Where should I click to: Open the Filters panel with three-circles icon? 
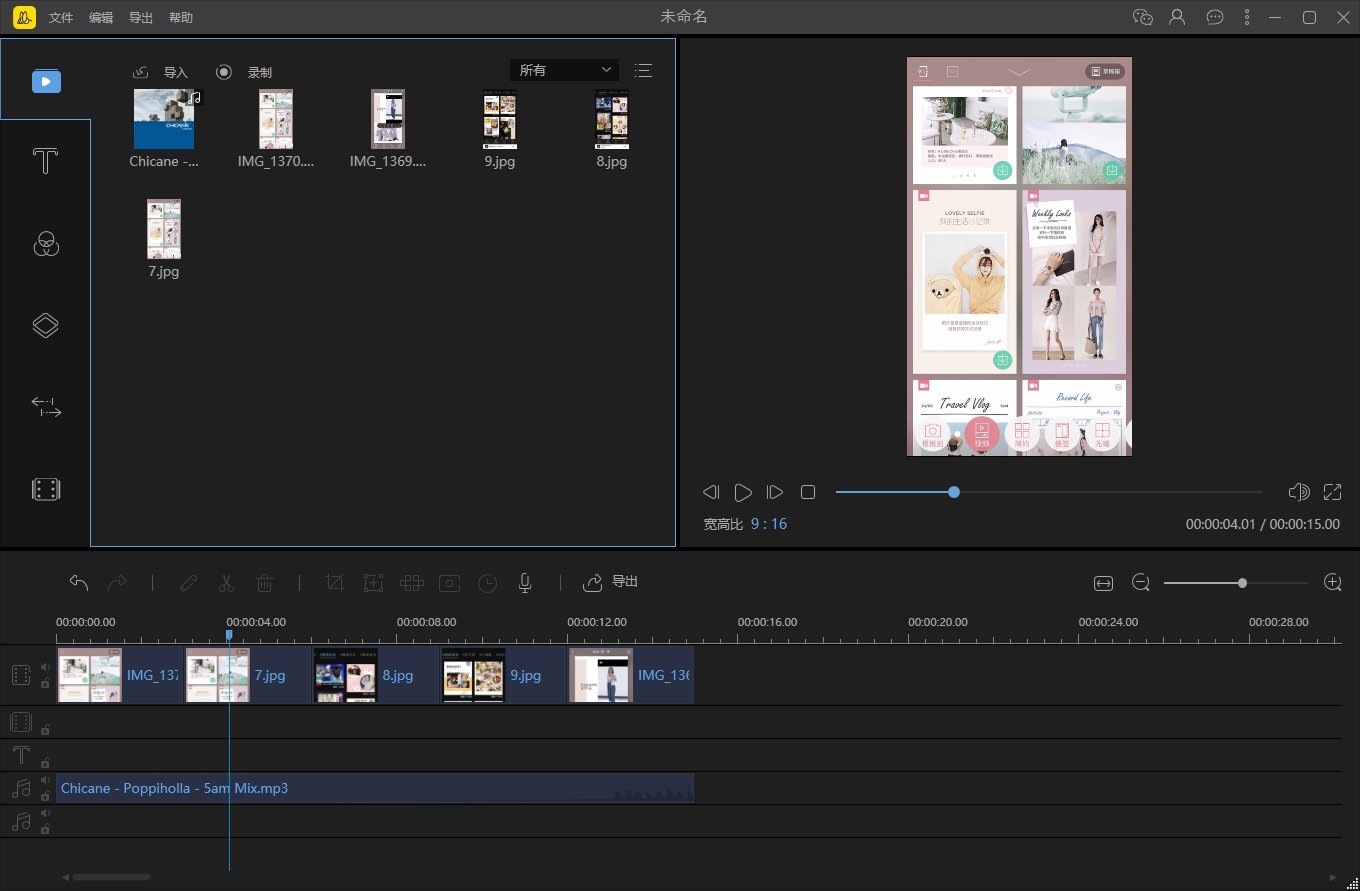coord(45,243)
